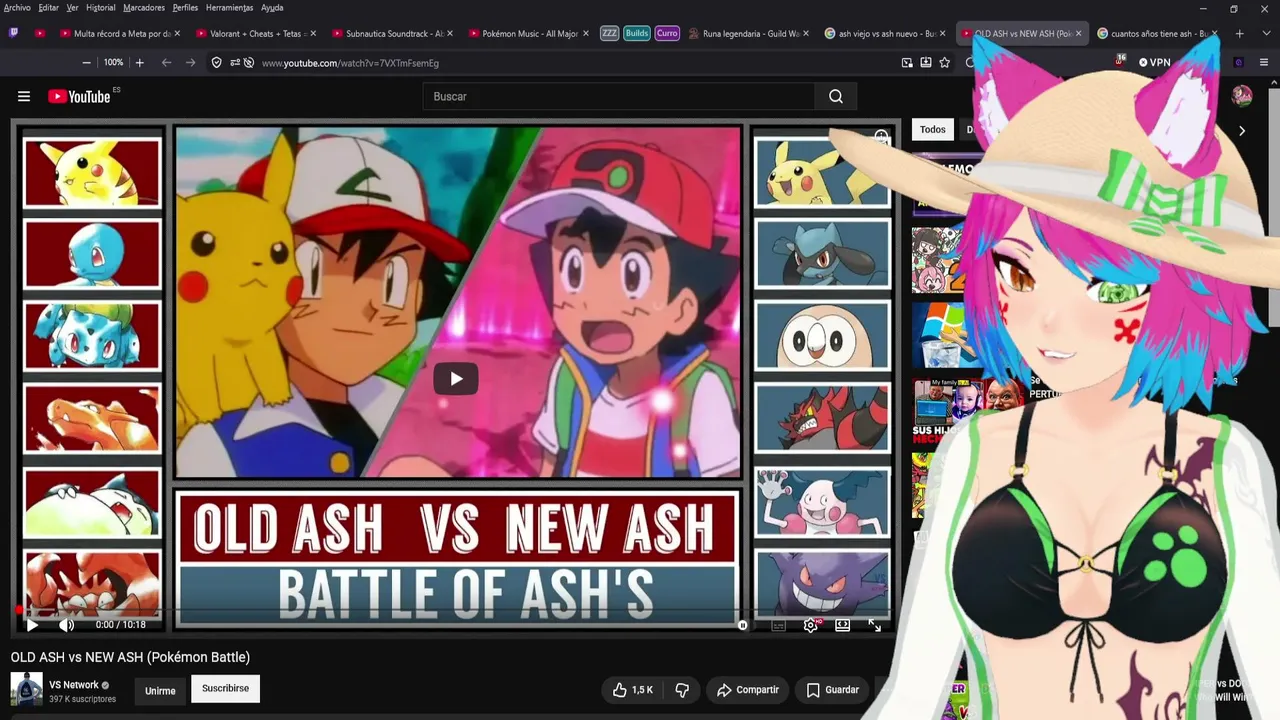This screenshot has height=720, width=1280.
Task: Switch to the ash viejo vs ash nuevo tab
Action: pos(885,33)
